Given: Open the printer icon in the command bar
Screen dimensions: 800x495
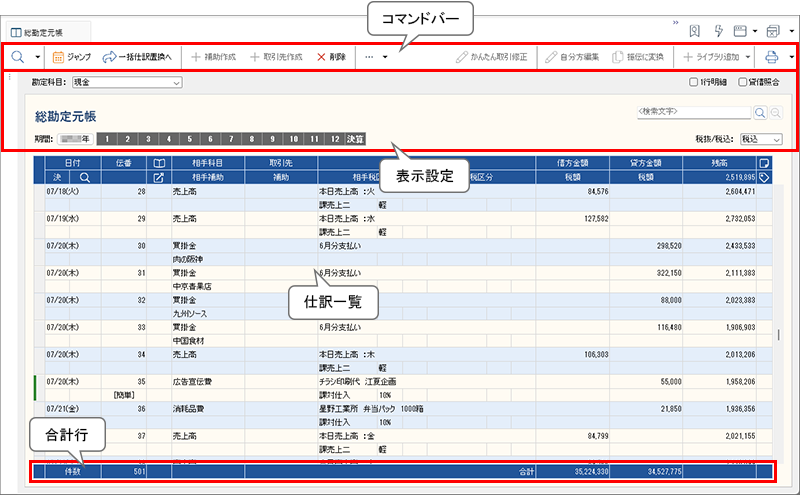Looking at the screenshot, I should [771, 57].
